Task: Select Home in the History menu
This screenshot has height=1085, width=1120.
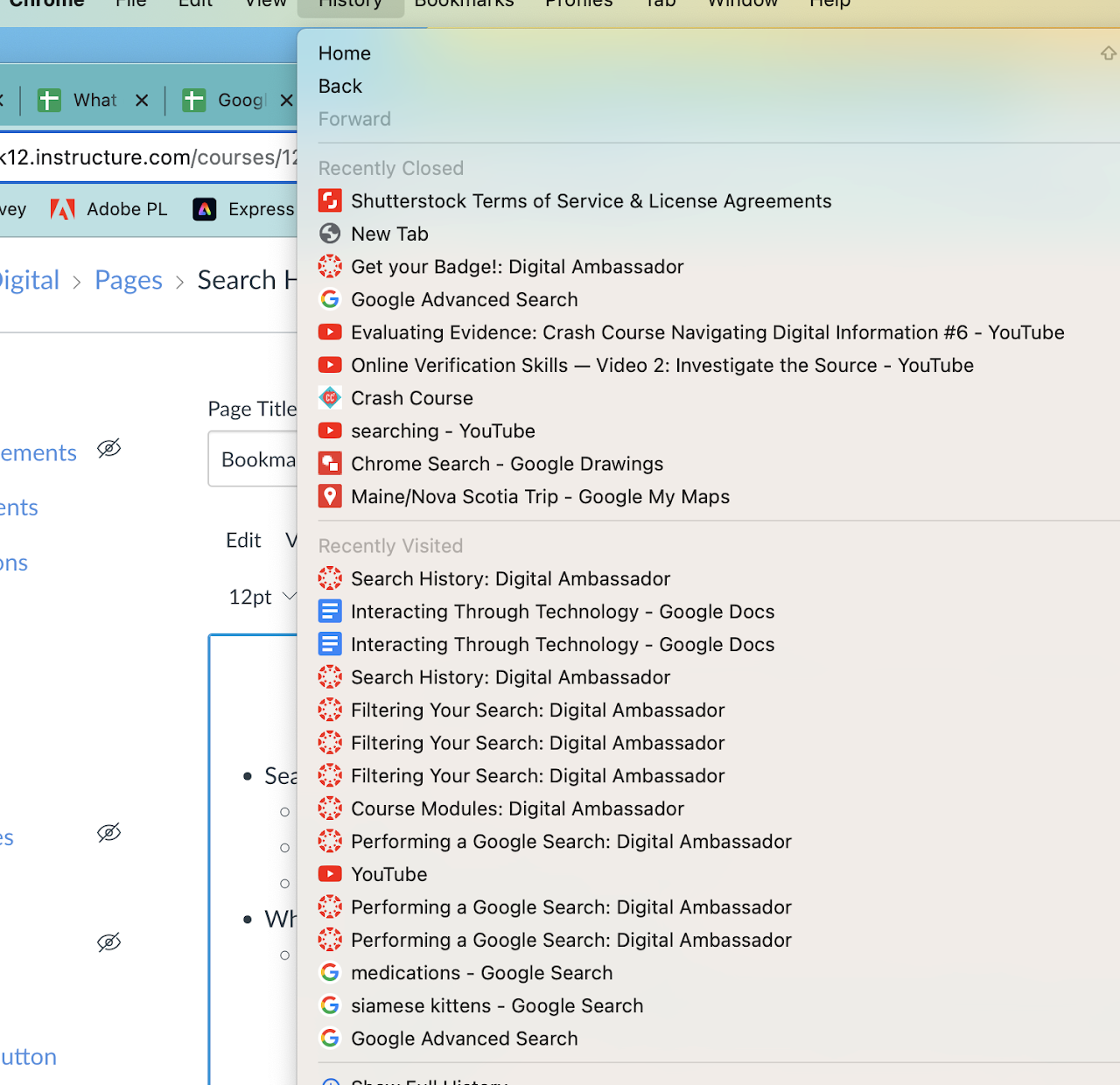Action: (345, 53)
